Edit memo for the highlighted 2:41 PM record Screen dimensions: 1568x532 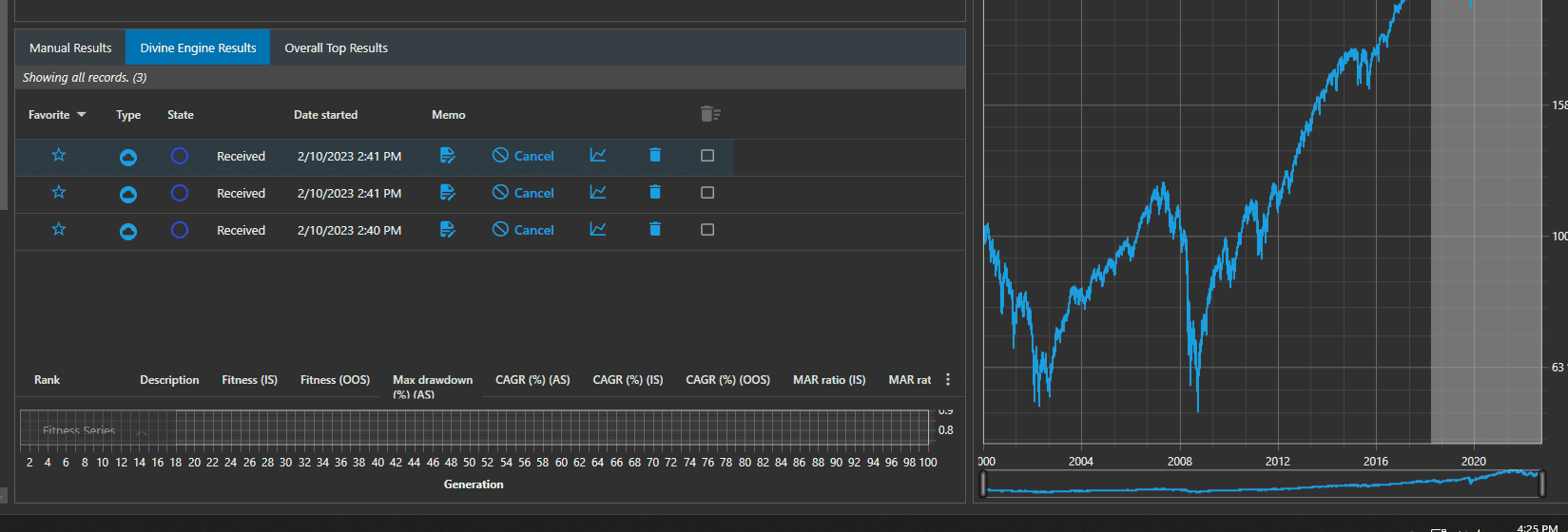tap(448, 155)
